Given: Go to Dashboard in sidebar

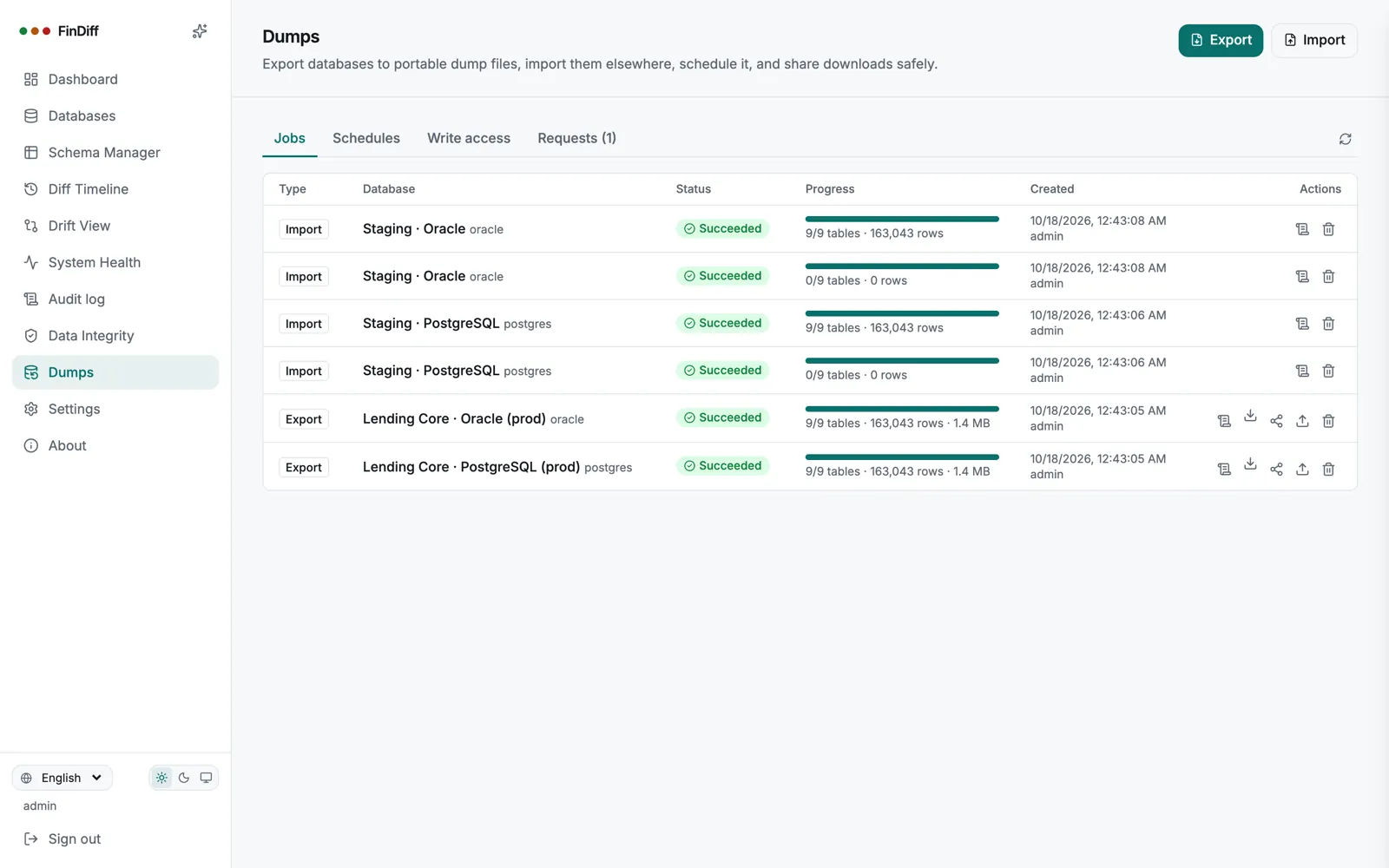Looking at the screenshot, I should 115,79.
